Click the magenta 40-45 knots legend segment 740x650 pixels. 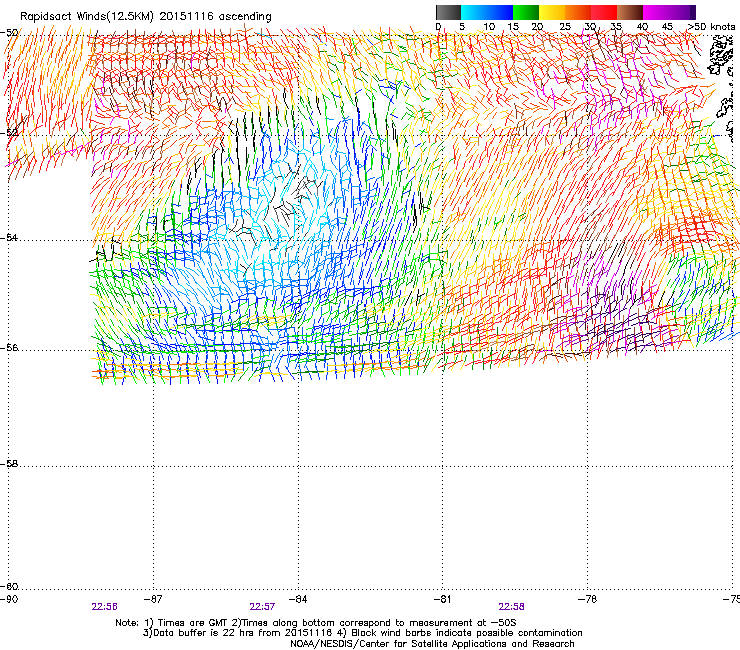[x=656, y=12]
